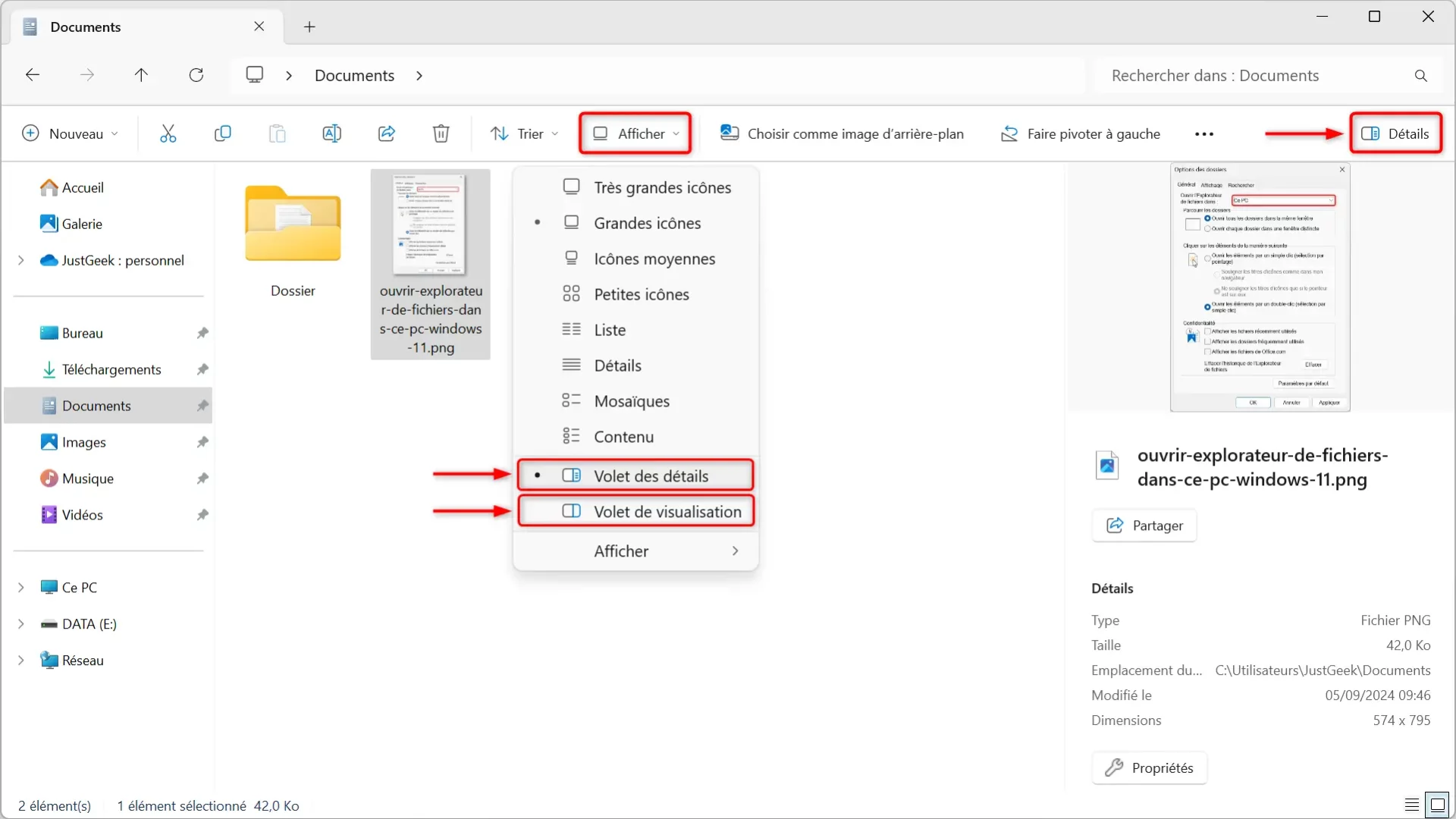The height and width of the screenshot is (819, 1456).
Task: Toggle Volet des détails option
Action: [635, 475]
